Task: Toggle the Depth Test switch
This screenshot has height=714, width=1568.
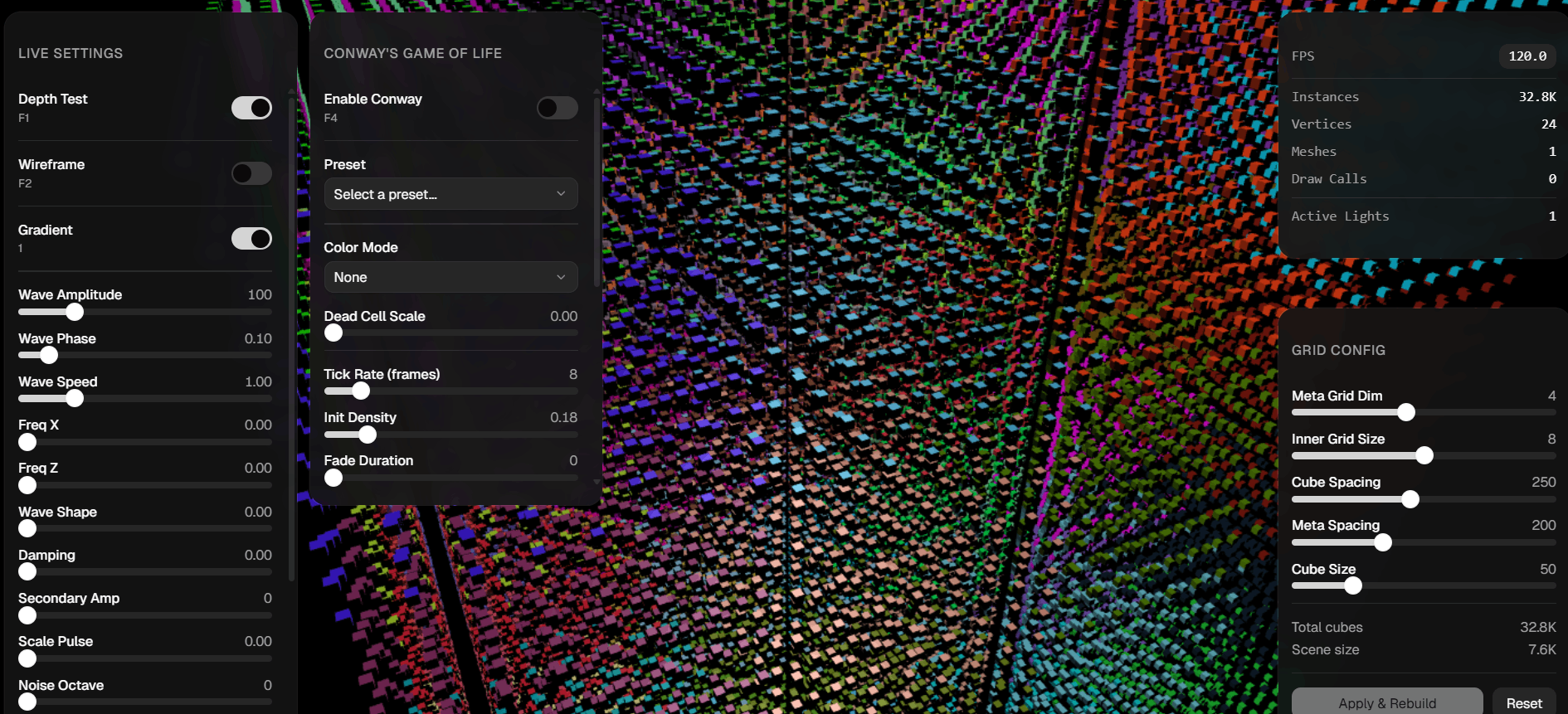Action: (x=251, y=108)
